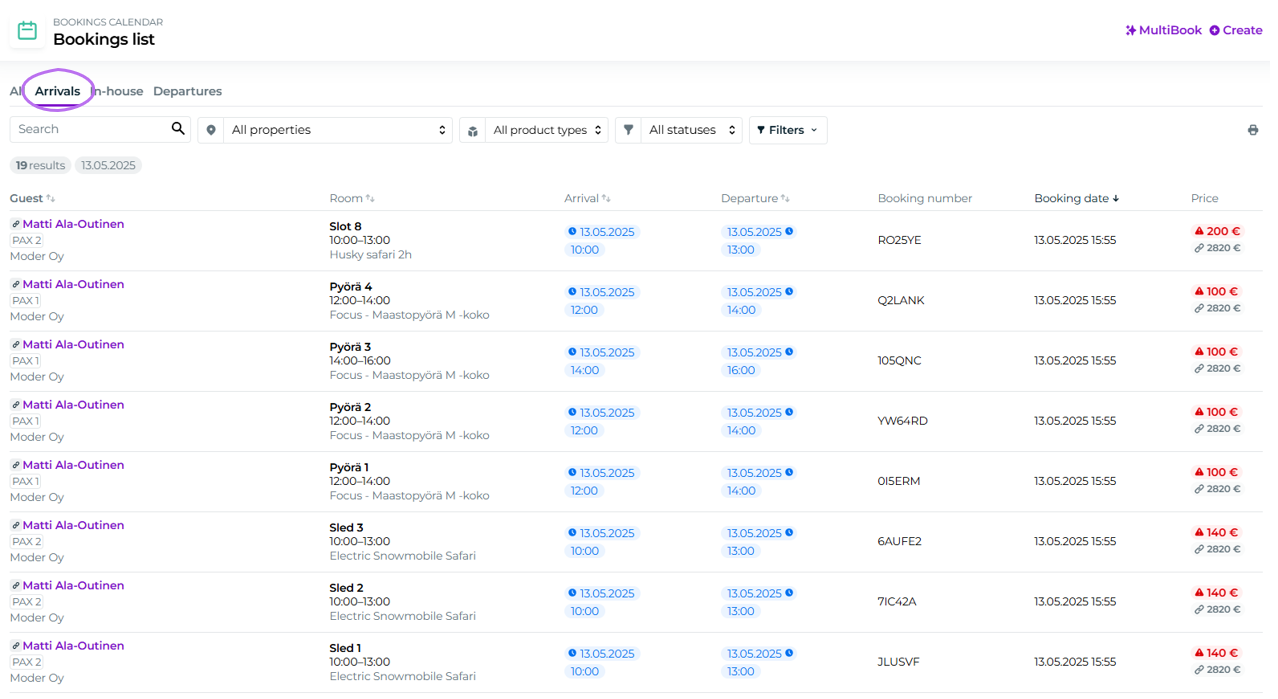This screenshot has width=1278, height=699.
Task: Click Electric Snowmobile Safari under Sled 3
Action: point(403,556)
